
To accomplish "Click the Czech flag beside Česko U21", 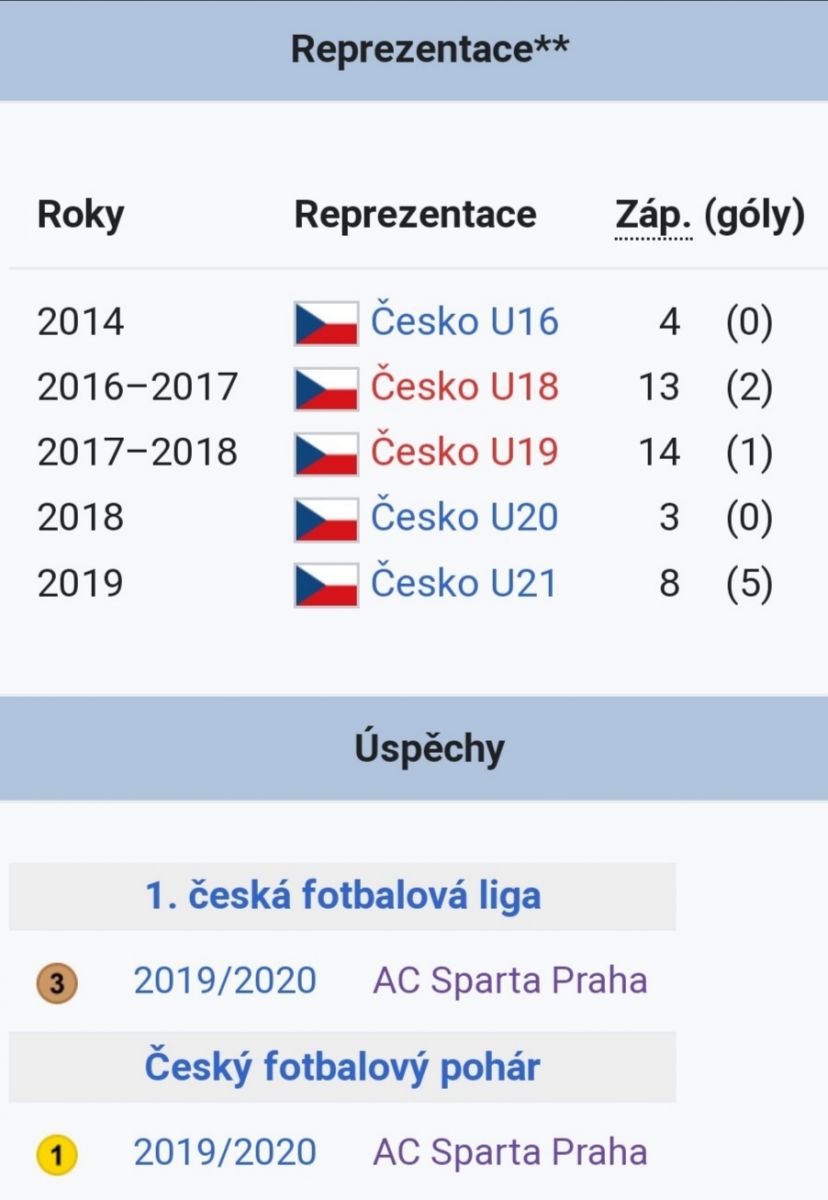I will pyautogui.click(x=326, y=584).
